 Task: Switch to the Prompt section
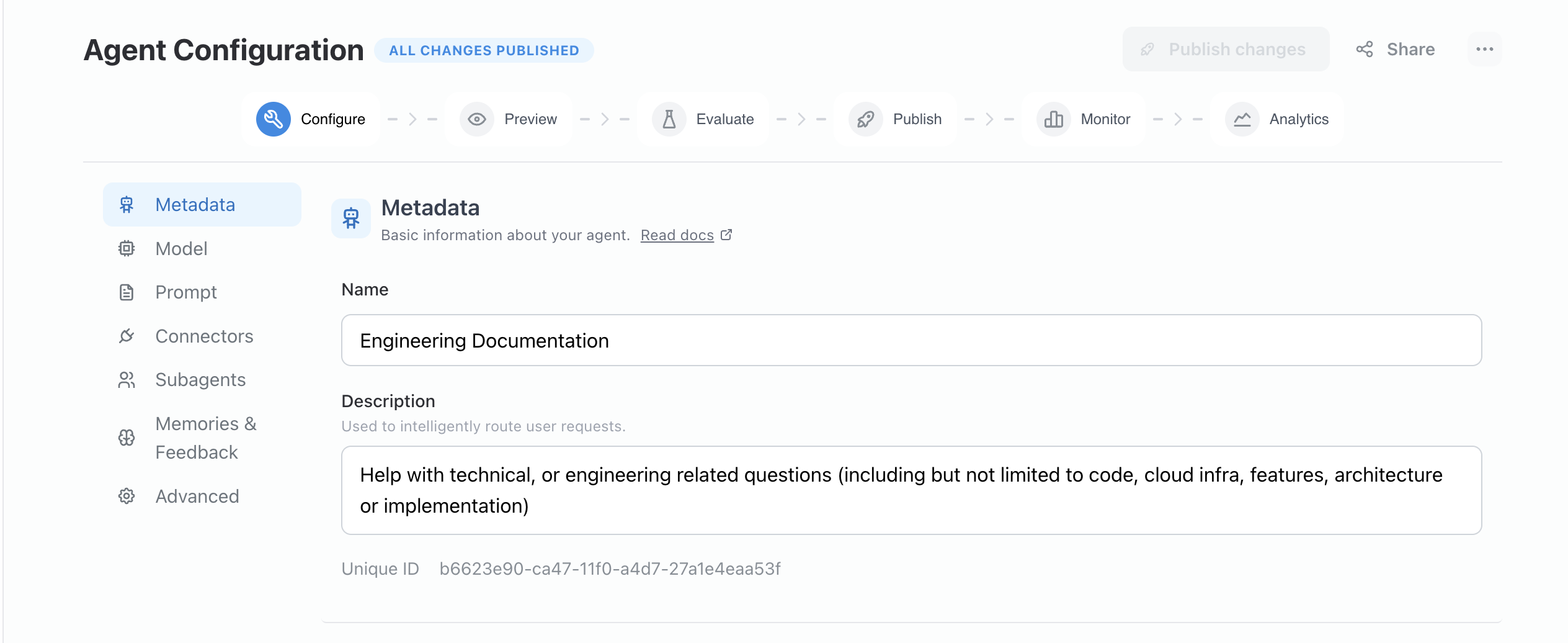[x=186, y=292]
